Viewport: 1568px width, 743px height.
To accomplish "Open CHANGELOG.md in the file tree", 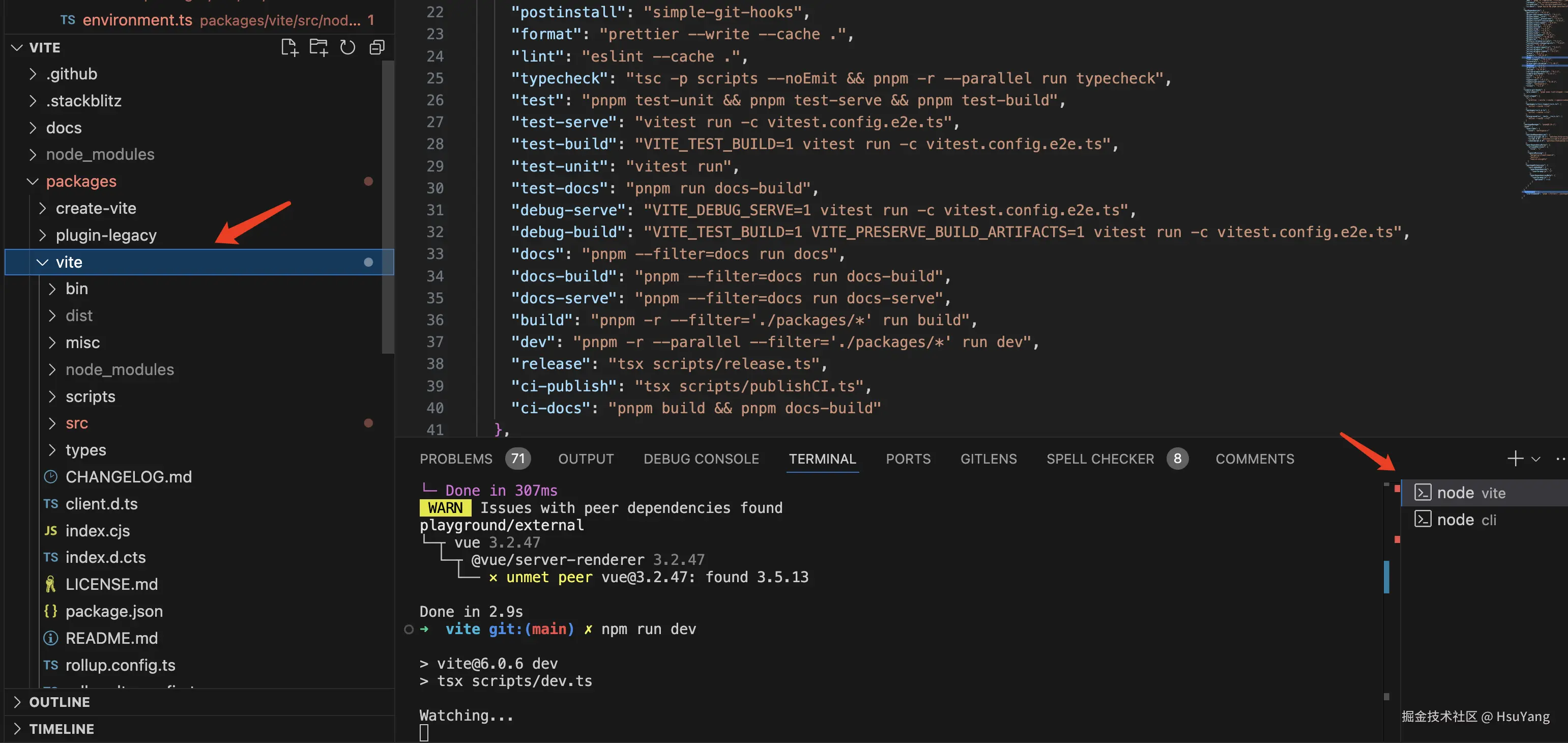I will [x=128, y=477].
